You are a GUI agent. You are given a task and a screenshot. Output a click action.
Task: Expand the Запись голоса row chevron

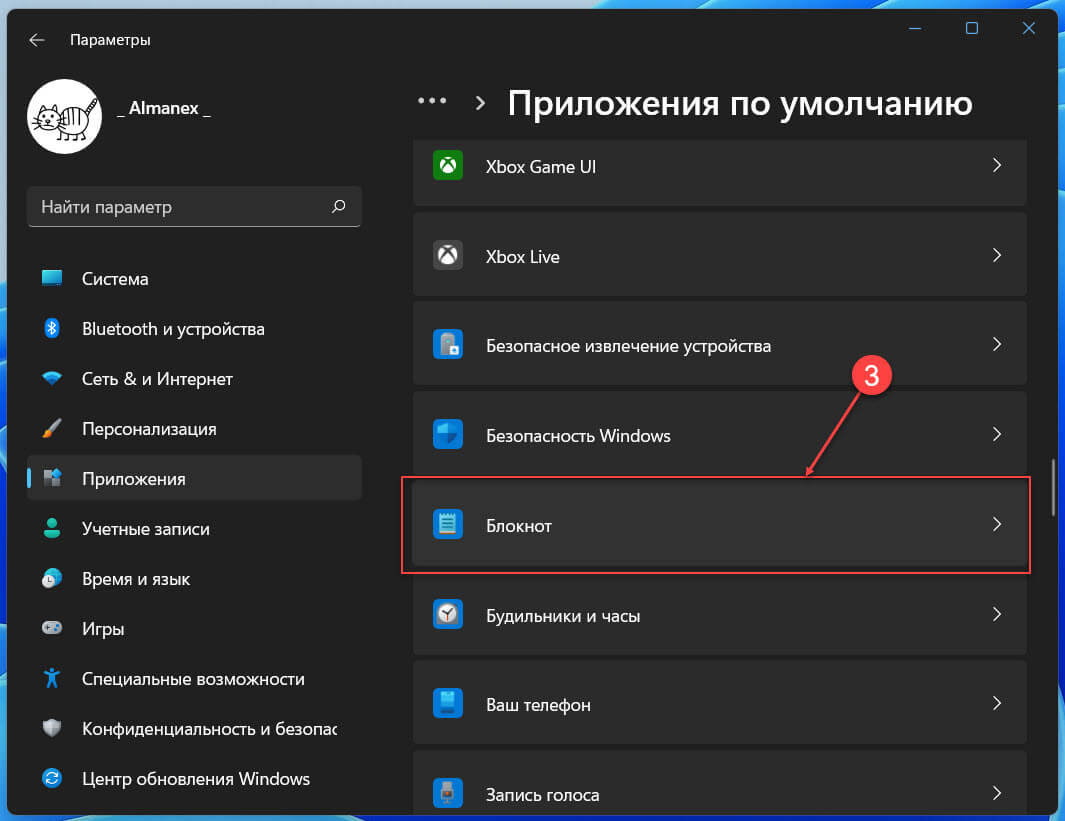click(x=996, y=792)
